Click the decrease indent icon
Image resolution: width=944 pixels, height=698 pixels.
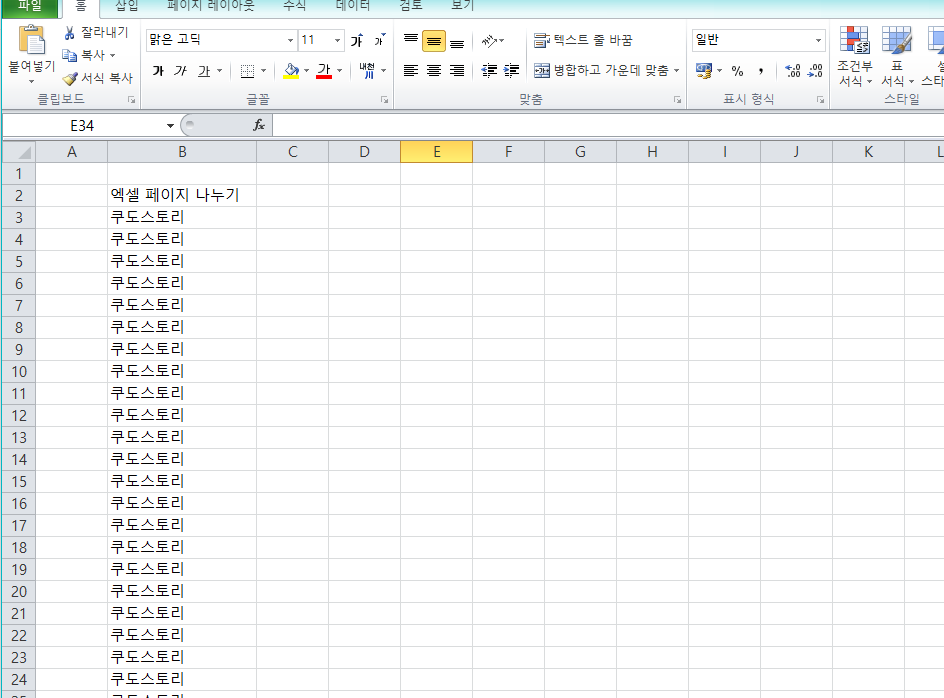(489, 71)
